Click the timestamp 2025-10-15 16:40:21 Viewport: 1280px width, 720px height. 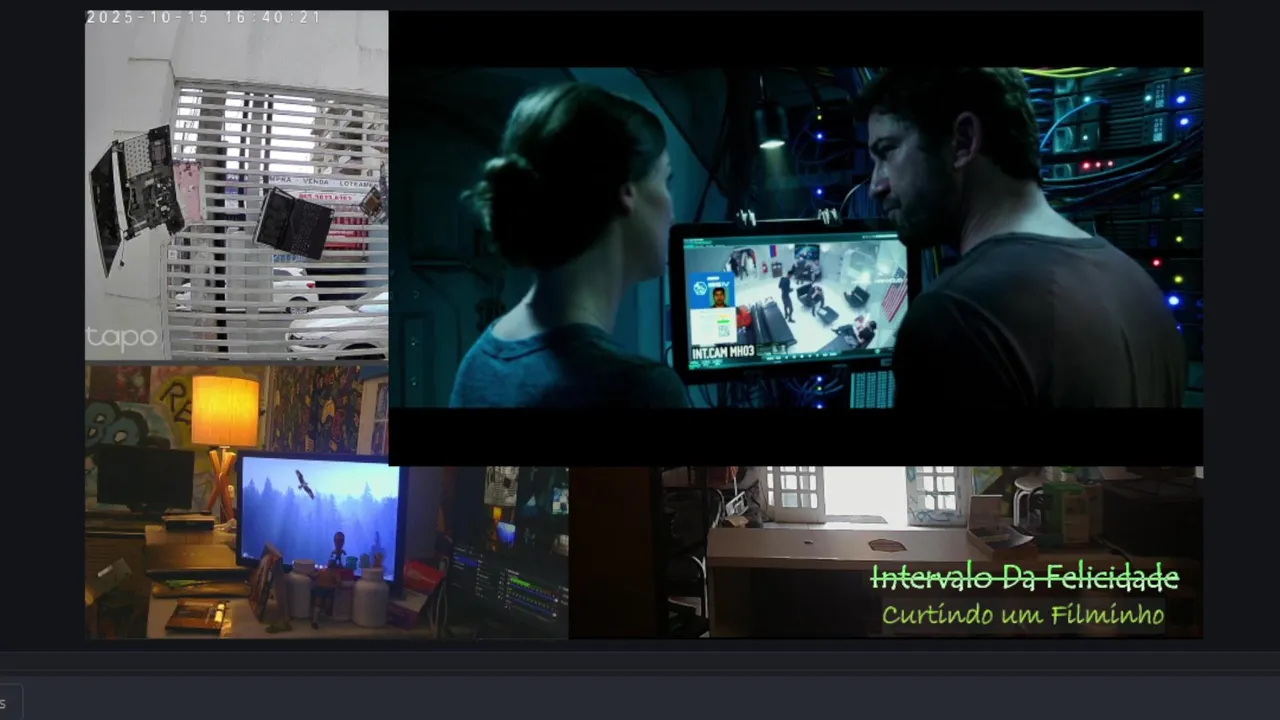204,18
